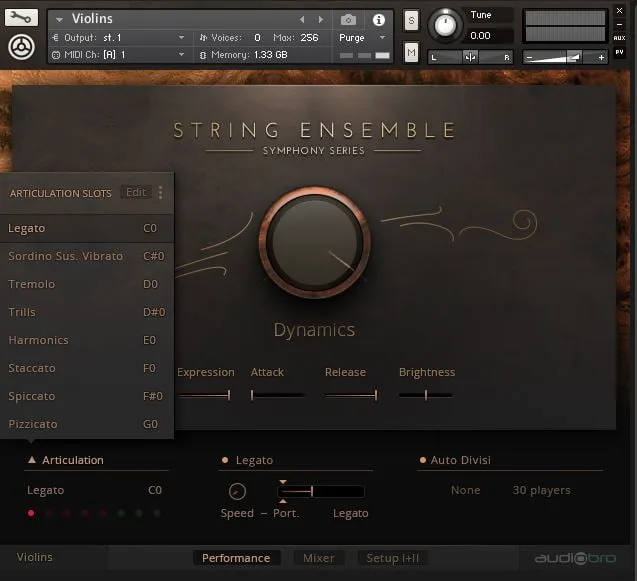Click the master volume slider

point(565,58)
